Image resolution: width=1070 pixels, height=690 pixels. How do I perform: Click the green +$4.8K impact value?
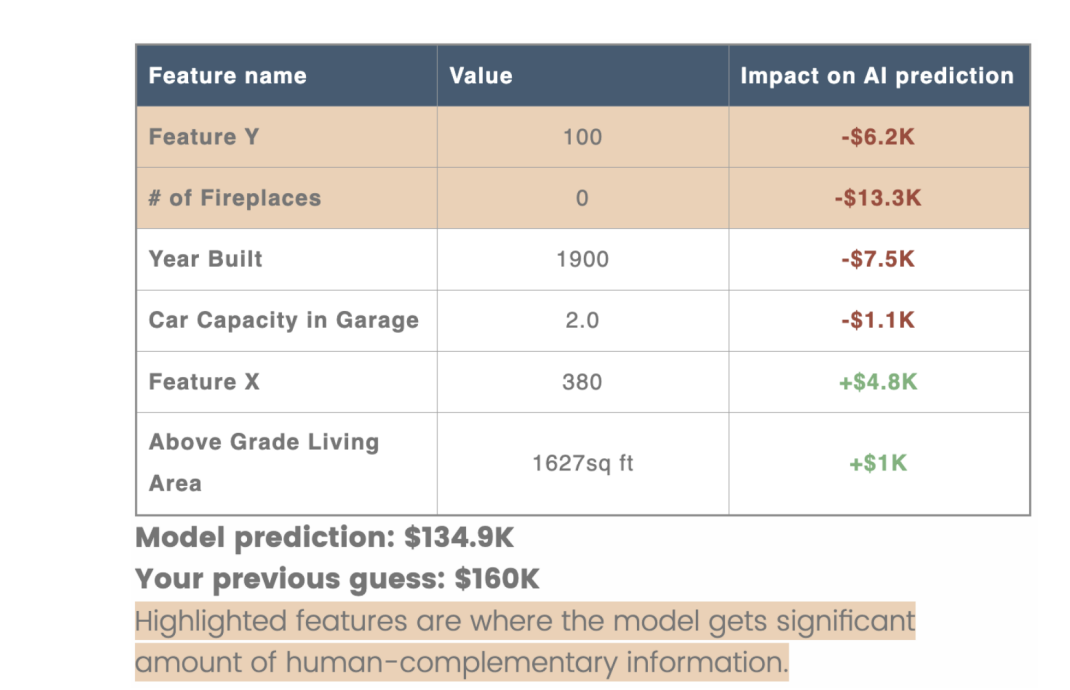(x=878, y=382)
